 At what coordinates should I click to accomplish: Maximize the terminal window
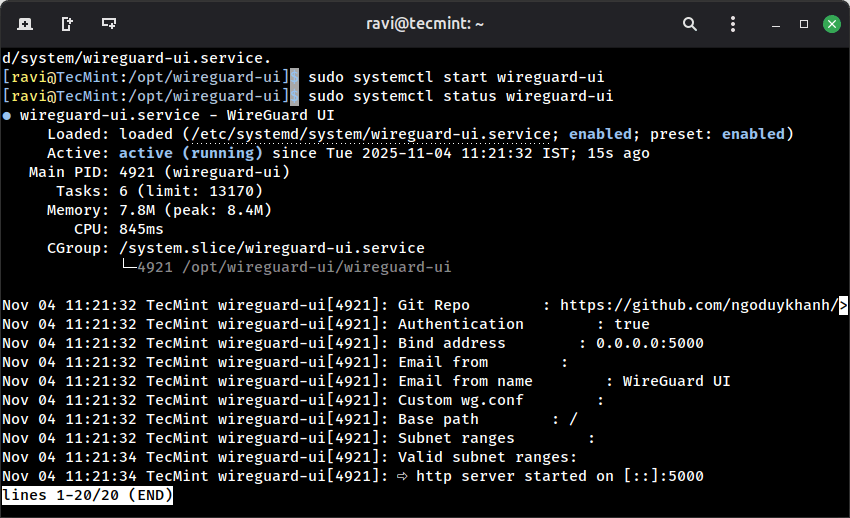(x=803, y=23)
